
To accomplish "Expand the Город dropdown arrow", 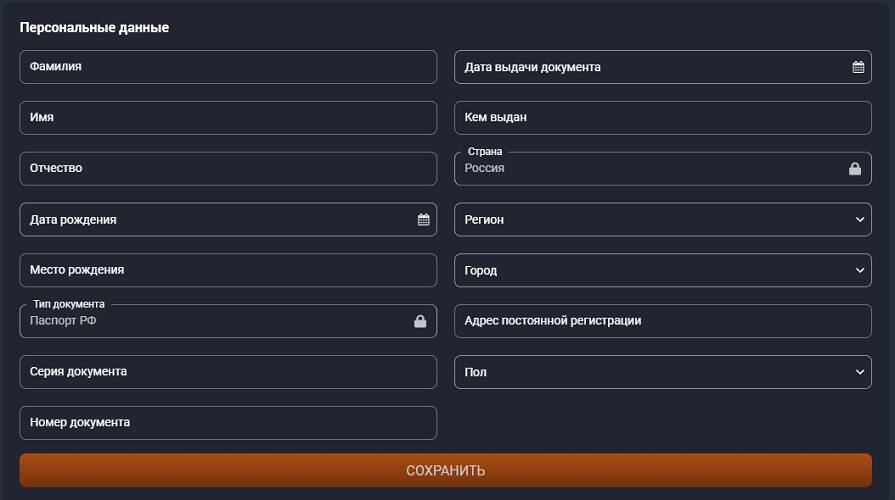I will (x=860, y=270).
